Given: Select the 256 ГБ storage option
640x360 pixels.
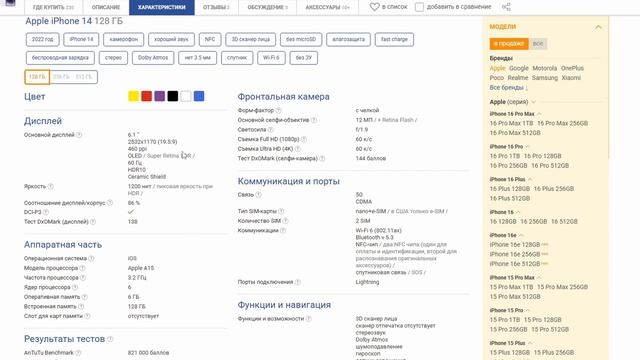Looking at the screenshot, I should [x=61, y=77].
